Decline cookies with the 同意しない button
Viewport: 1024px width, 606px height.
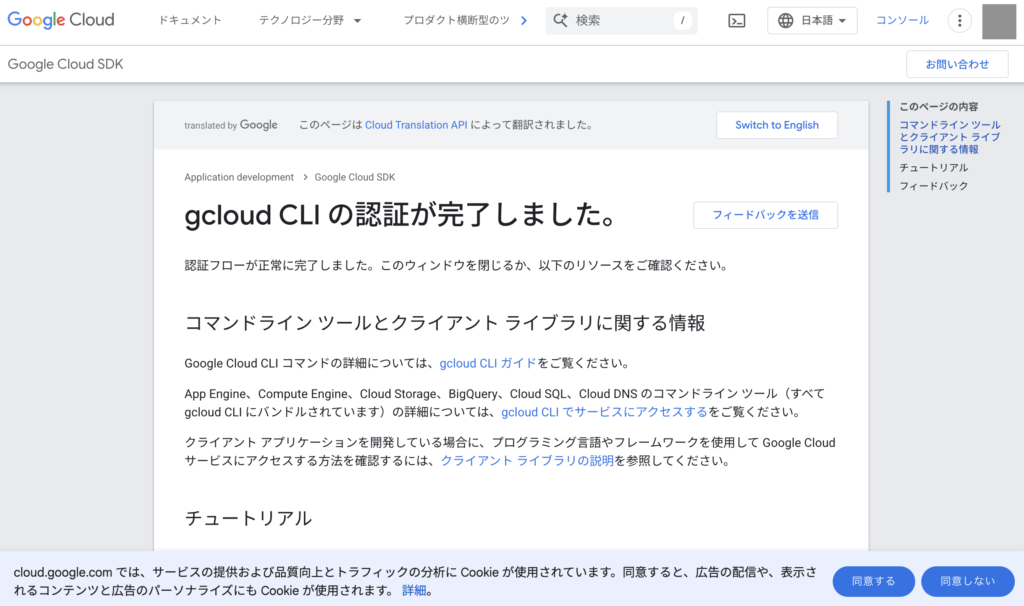click(x=967, y=581)
